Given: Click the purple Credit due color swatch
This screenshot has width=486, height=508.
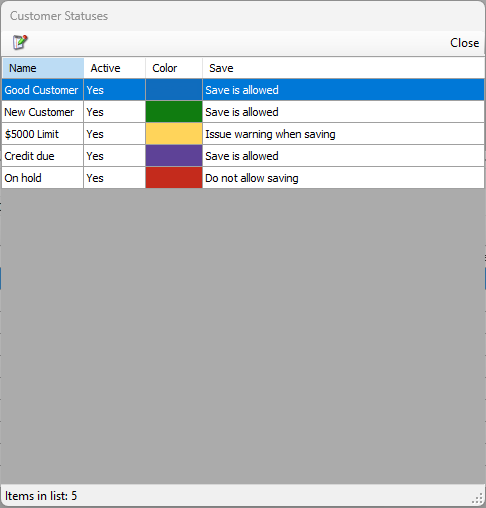Looking at the screenshot, I should [174, 156].
